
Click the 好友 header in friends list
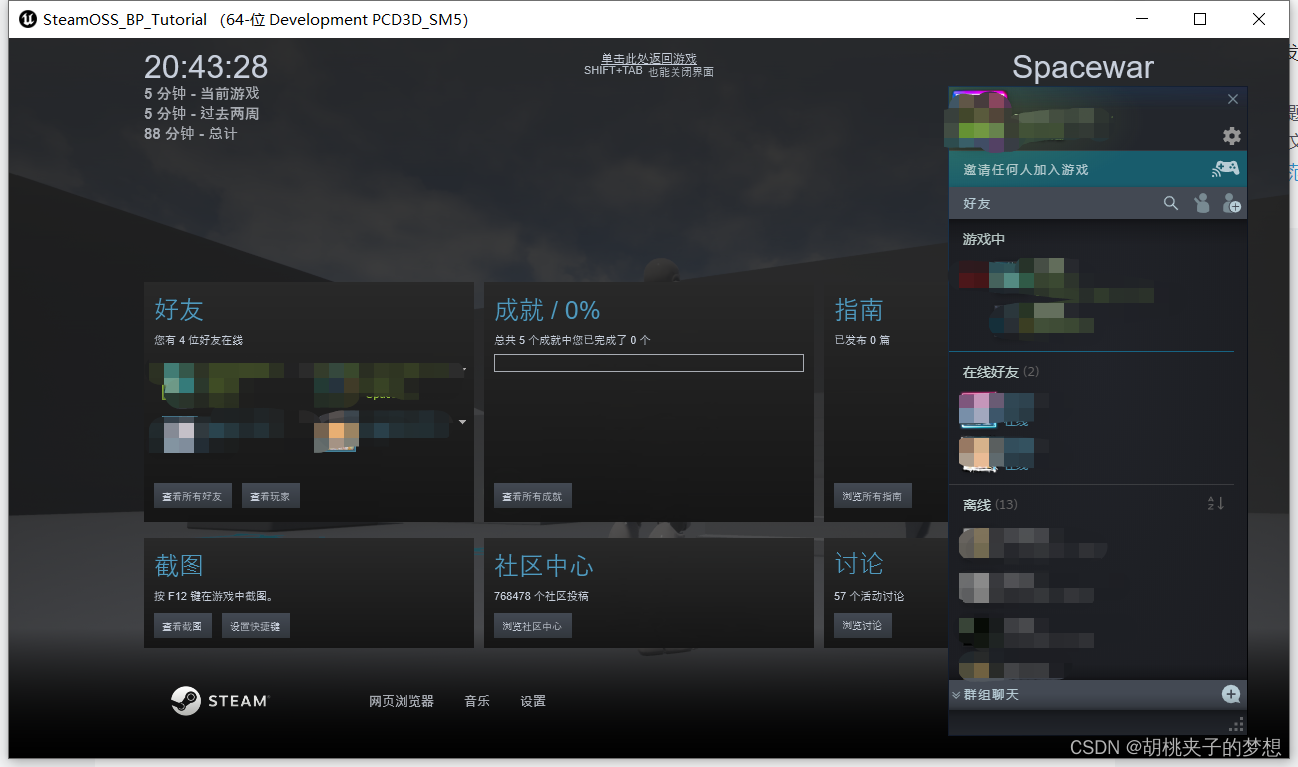coord(977,203)
